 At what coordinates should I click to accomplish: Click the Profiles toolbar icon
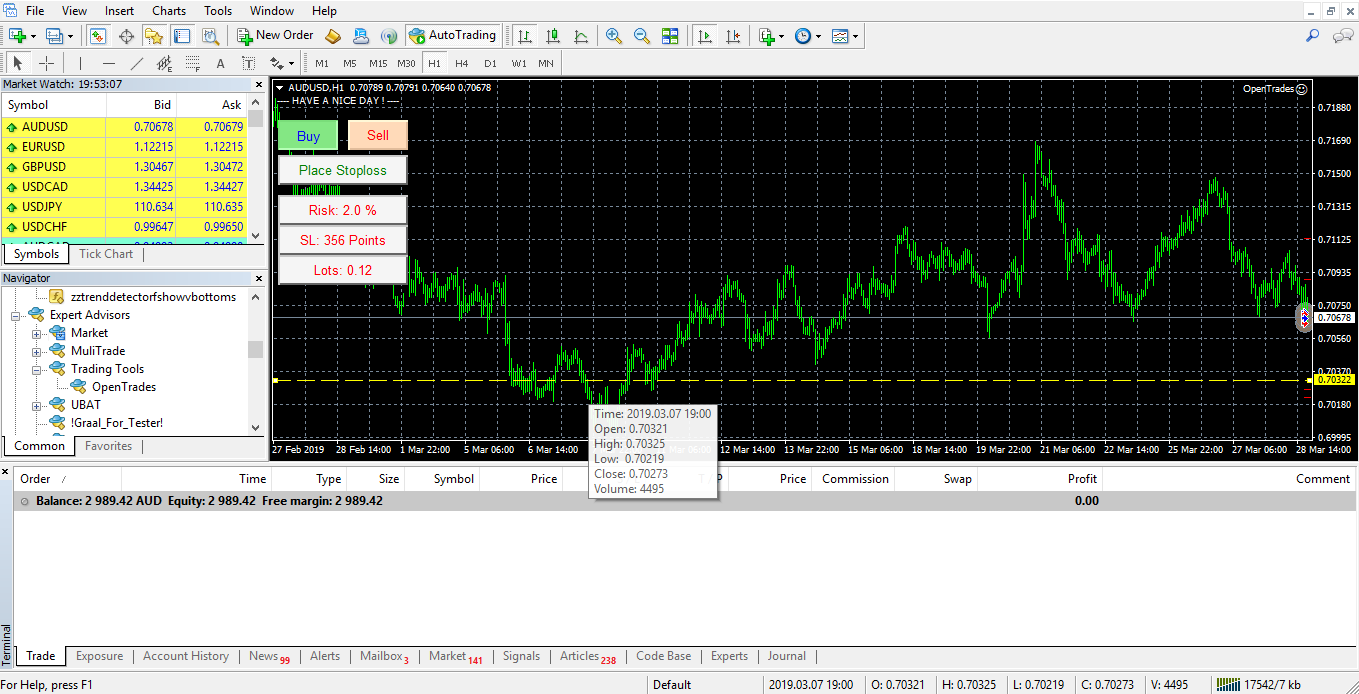point(55,36)
